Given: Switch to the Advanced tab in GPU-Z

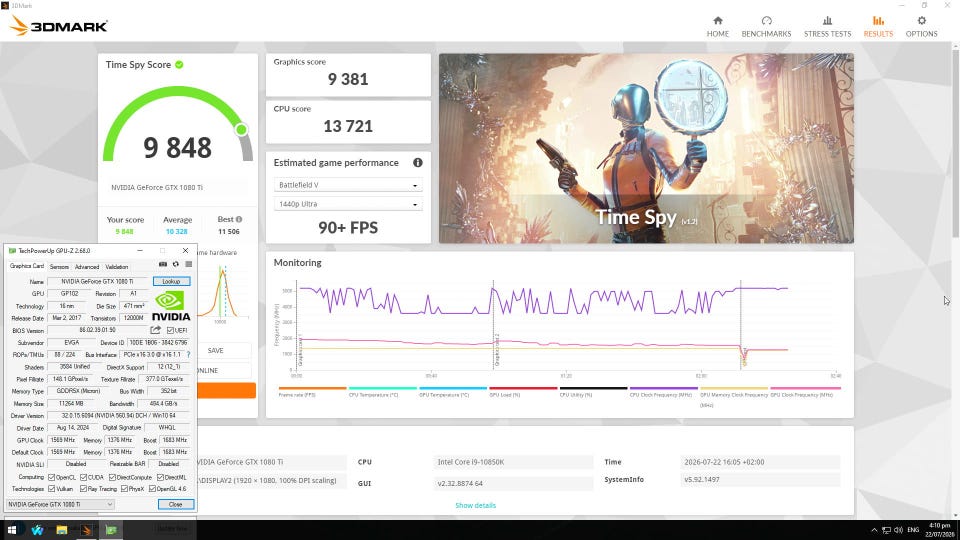Looking at the screenshot, I should coord(86,267).
